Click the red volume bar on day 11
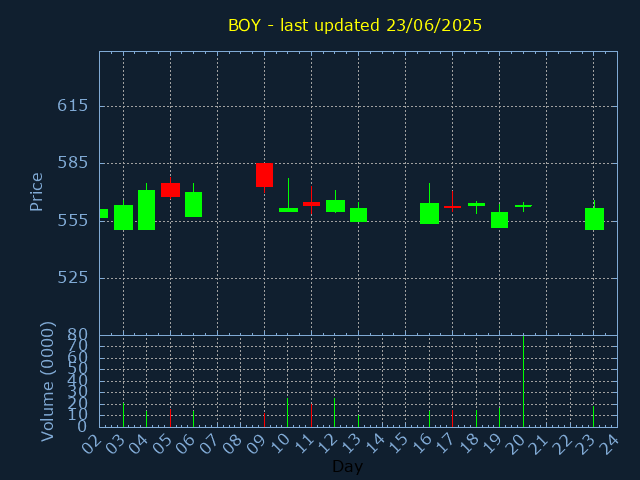This screenshot has width=640, height=480. point(311,416)
